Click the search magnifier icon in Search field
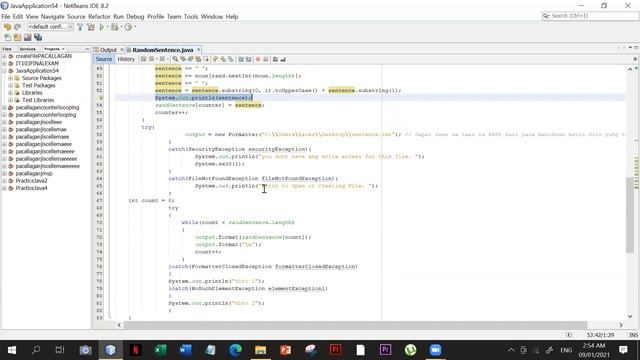This screenshot has width=640, height=360. [x=546, y=16]
